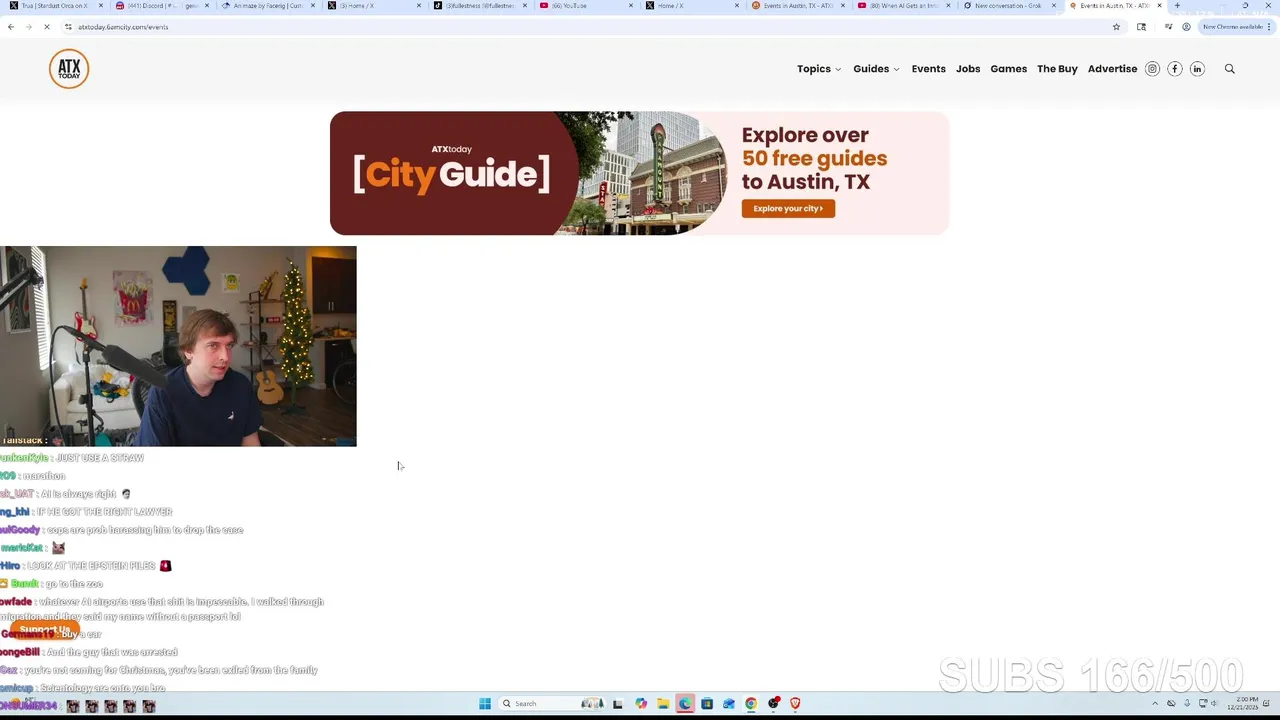
Task: Expand the Topics dropdown menu
Action: [819, 69]
